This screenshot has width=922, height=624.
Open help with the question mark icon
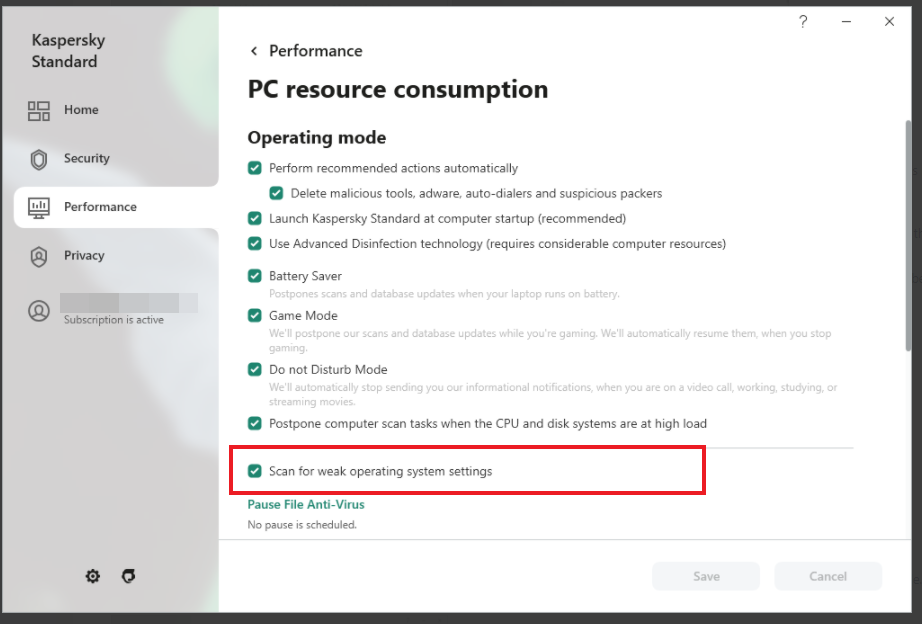(x=803, y=22)
